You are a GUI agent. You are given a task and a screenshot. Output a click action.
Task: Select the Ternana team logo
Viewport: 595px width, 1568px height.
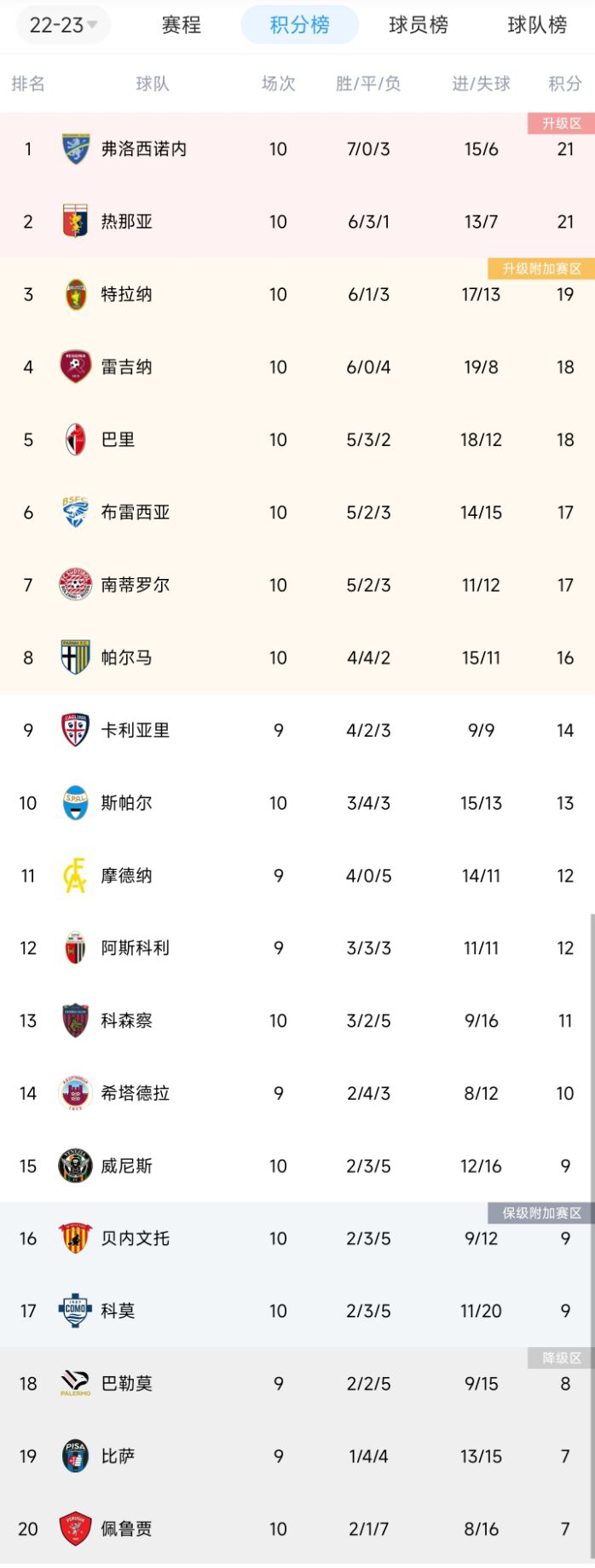74,294
